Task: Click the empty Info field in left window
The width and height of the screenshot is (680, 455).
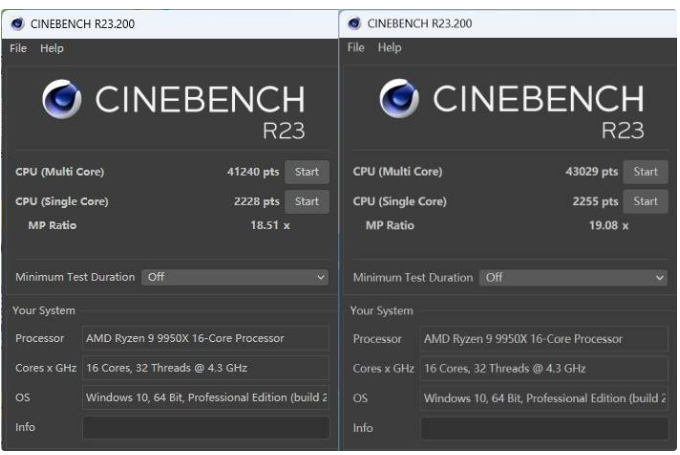Action: [x=205, y=428]
